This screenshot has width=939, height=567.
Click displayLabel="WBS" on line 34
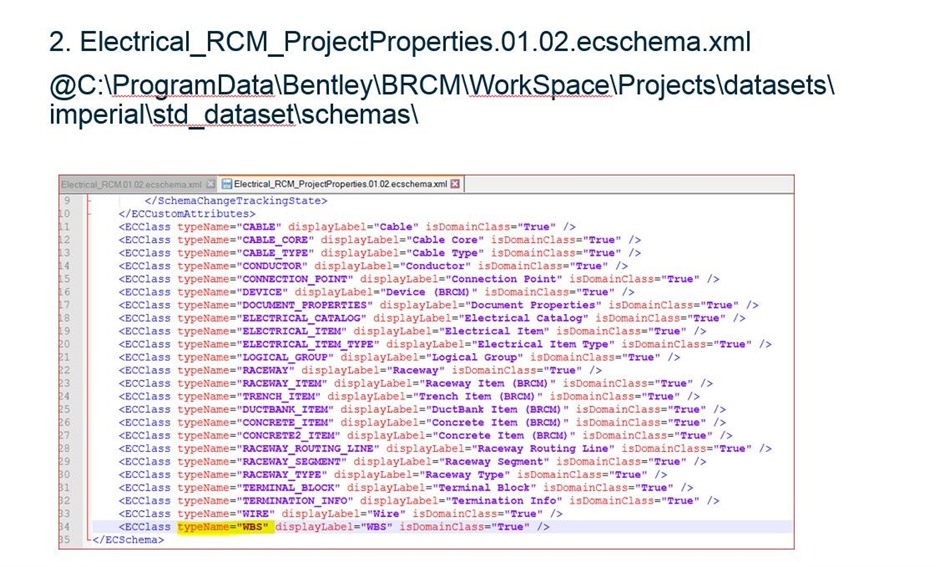point(334,527)
